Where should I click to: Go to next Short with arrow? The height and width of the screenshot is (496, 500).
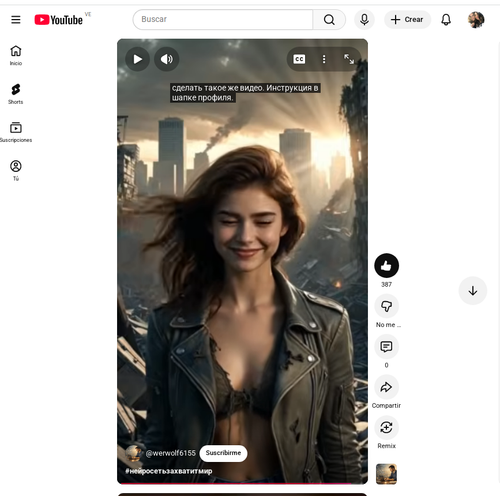[x=473, y=291]
